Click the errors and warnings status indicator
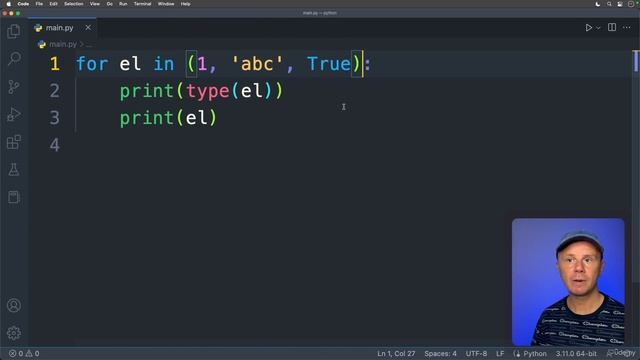This screenshot has width=640, height=360. (24, 353)
